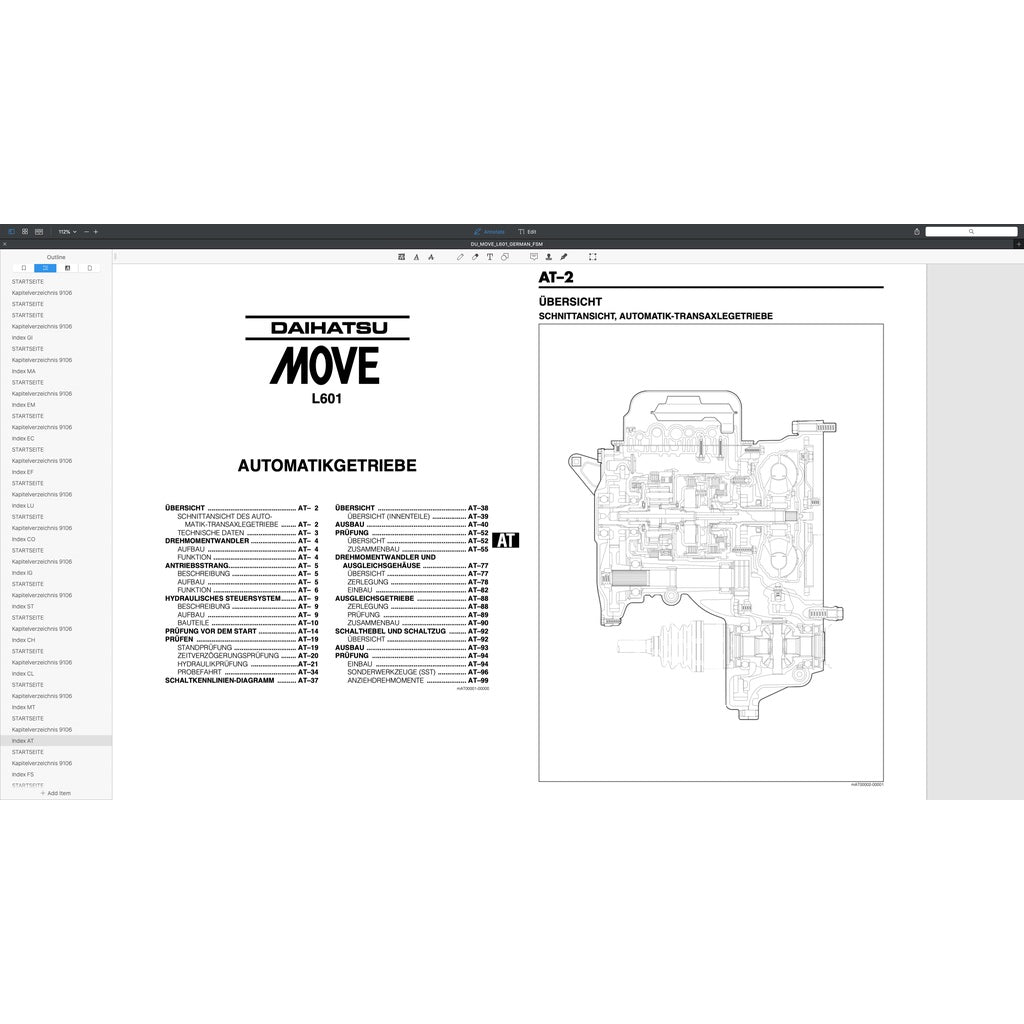Click Add Item at sidebar bottom
The height and width of the screenshot is (1024, 1024).
pos(55,791)
